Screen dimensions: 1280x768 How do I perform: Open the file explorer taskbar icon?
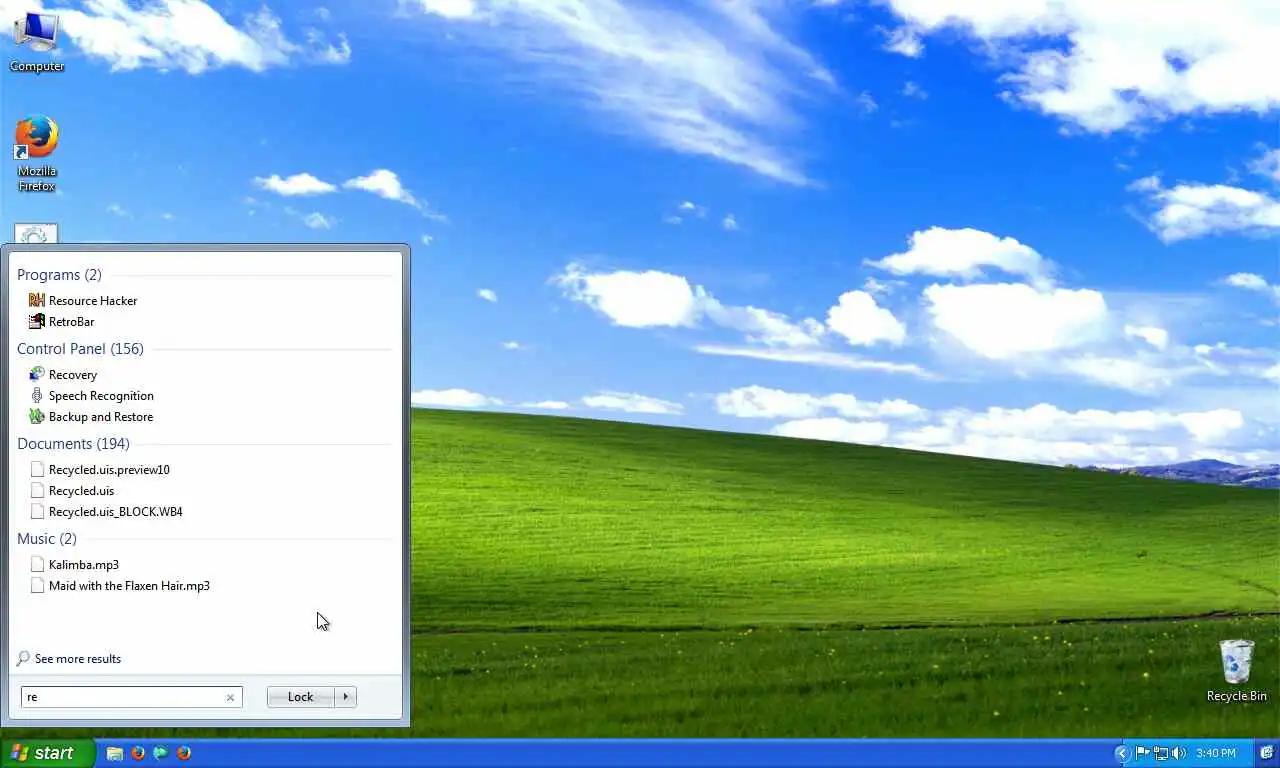coord(115,753)
